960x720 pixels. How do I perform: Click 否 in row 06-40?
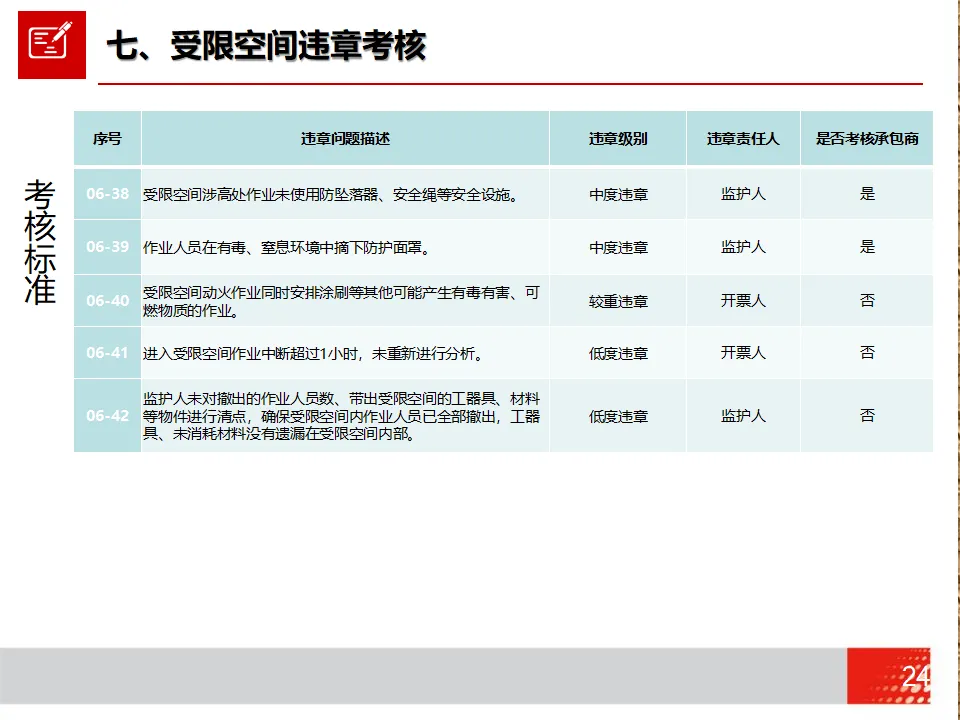[868, 301]
